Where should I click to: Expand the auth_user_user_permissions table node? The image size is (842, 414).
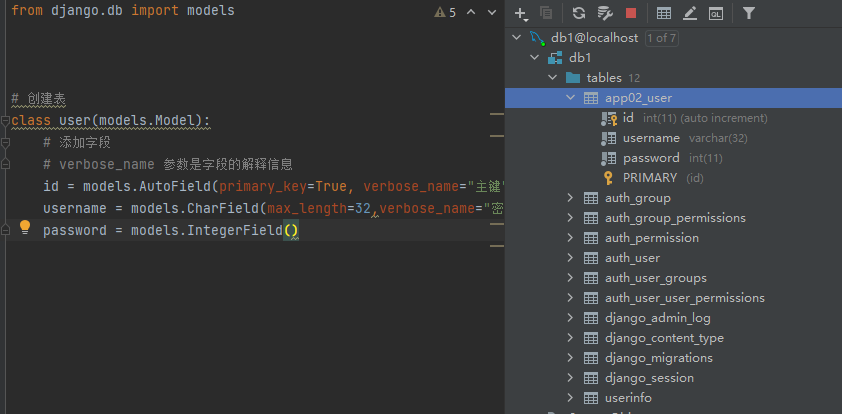coord(570,298)
